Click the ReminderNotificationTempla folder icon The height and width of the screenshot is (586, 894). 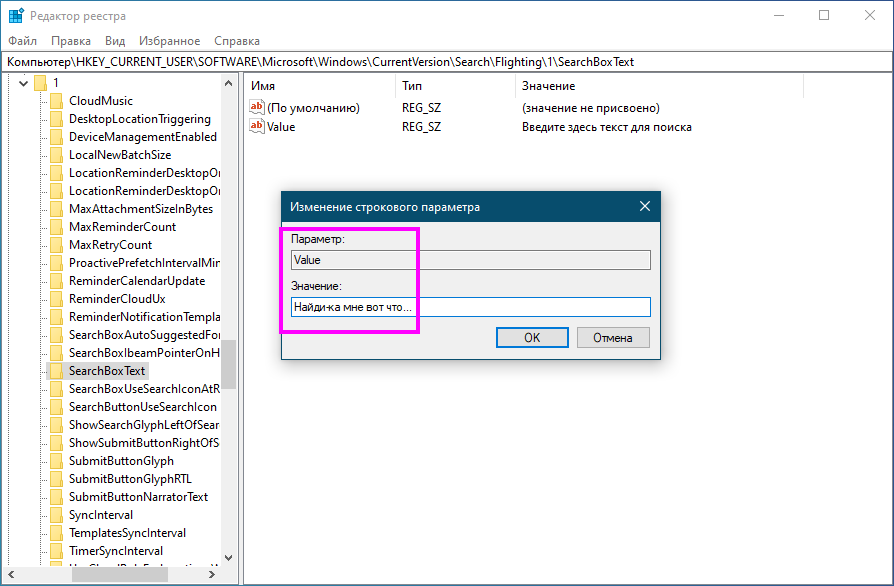(56, 317)
